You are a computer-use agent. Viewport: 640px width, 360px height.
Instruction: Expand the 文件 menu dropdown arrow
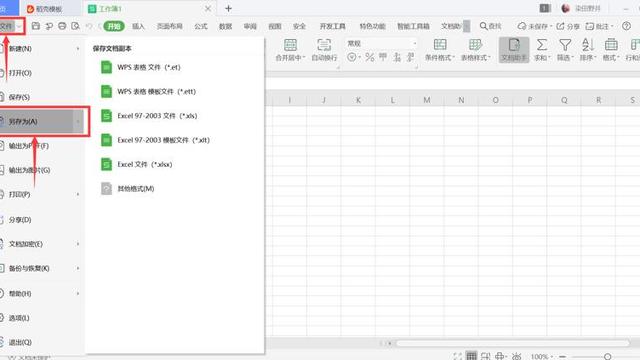[x=19, y=27]
